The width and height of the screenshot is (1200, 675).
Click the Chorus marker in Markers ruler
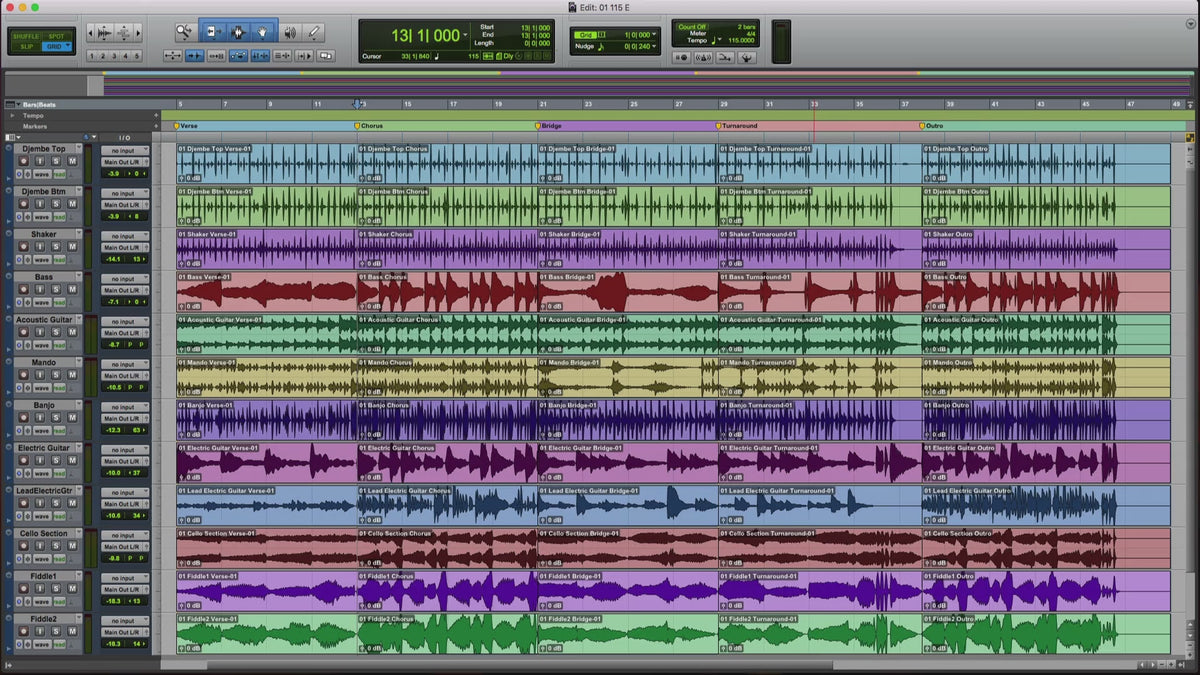click(370, 126)
